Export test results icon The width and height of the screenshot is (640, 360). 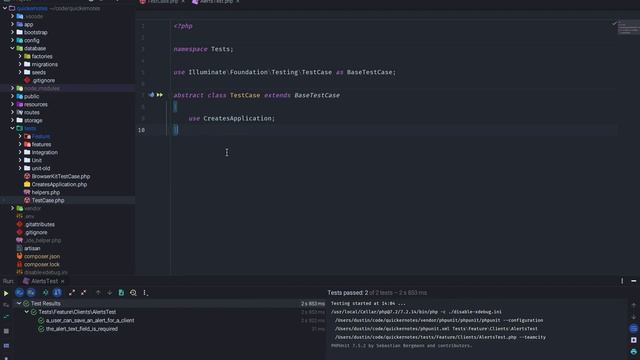121,293
